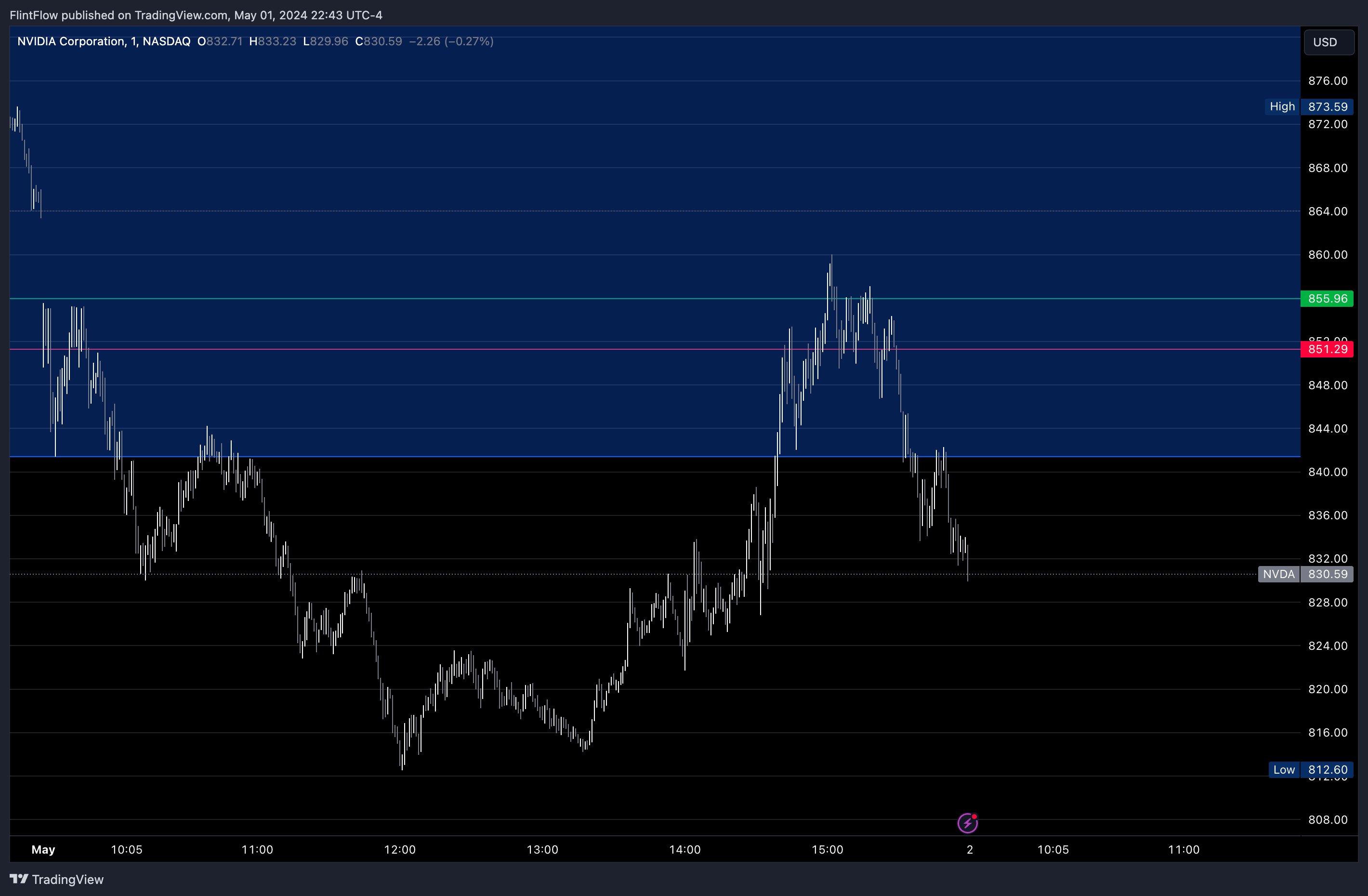Click the day 2 label on time axis
Image resolution: width=1368 pixels, height=896 pixels.
[970, 849]
